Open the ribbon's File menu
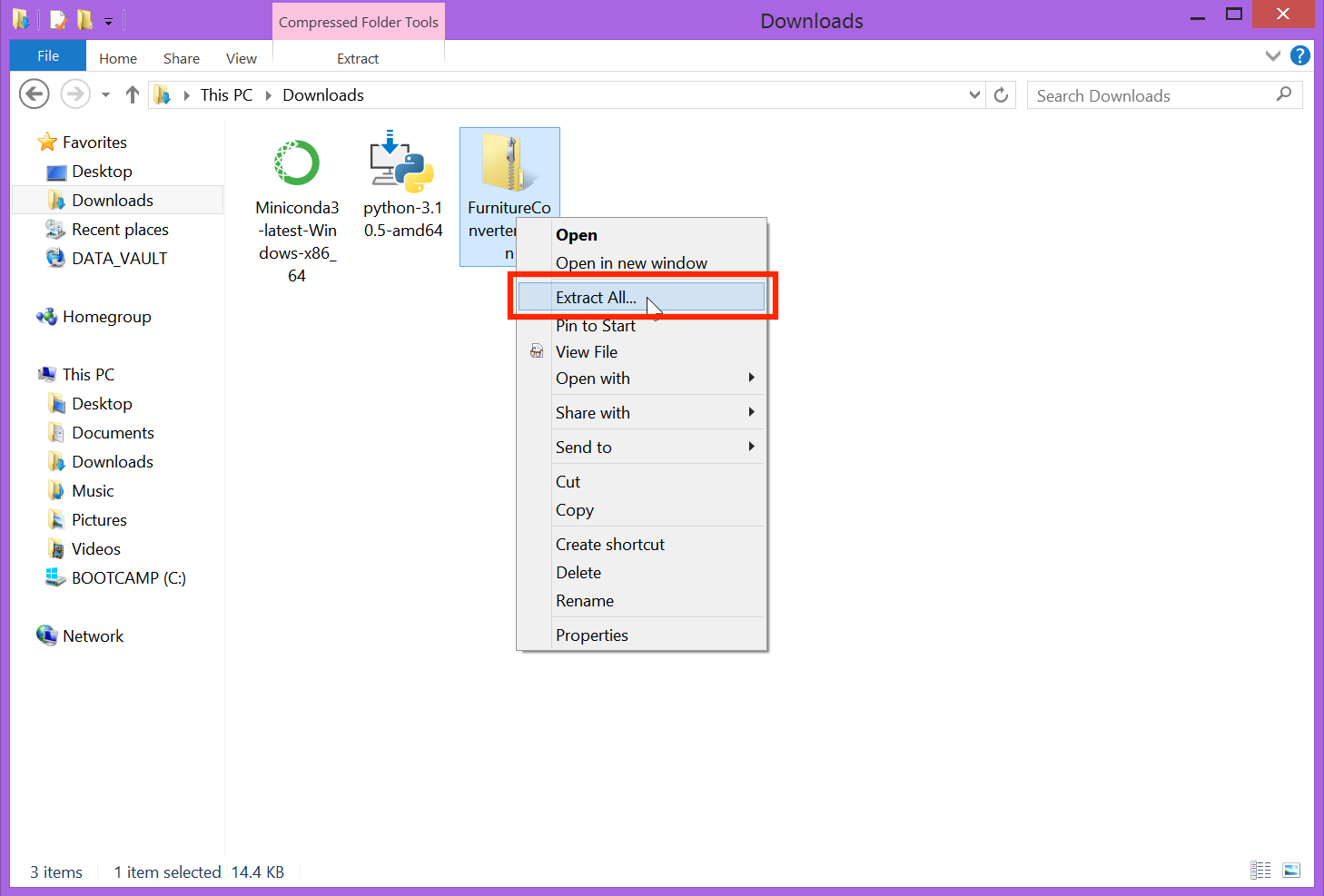 click(47, 55)
